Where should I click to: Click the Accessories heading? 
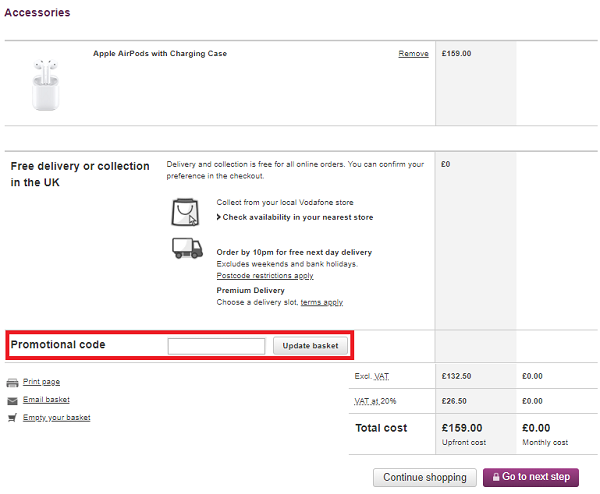point(37,13)
